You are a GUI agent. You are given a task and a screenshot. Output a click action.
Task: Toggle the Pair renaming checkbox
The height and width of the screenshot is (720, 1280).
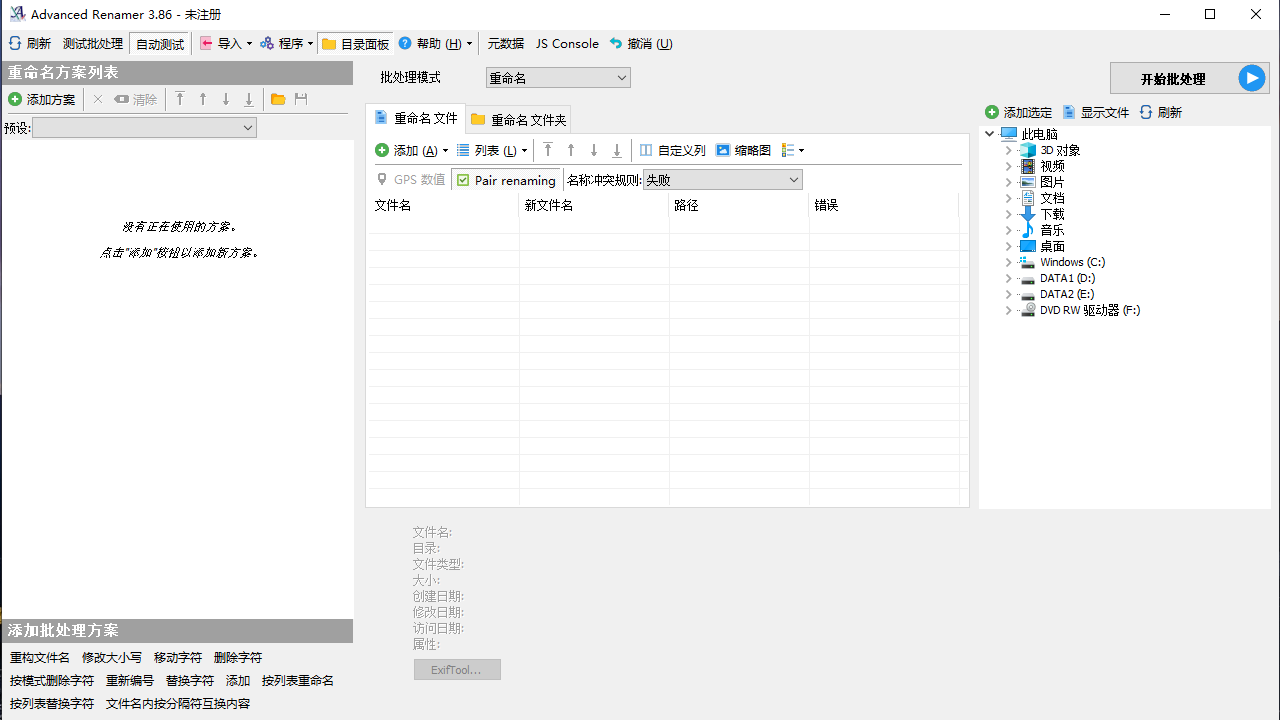(x=463, y=180)
